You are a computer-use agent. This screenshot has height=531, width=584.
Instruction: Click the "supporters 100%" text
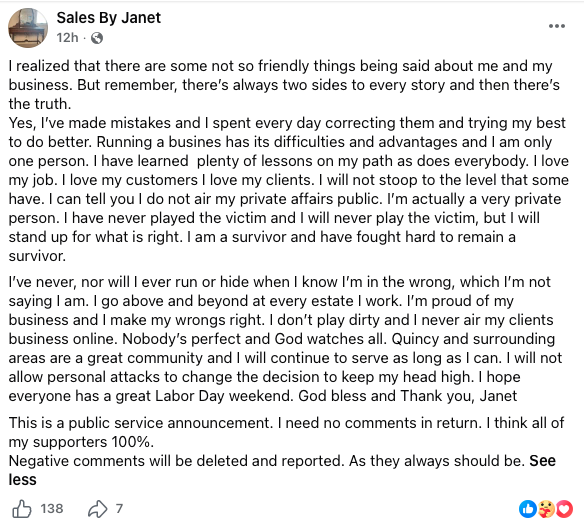93,442
